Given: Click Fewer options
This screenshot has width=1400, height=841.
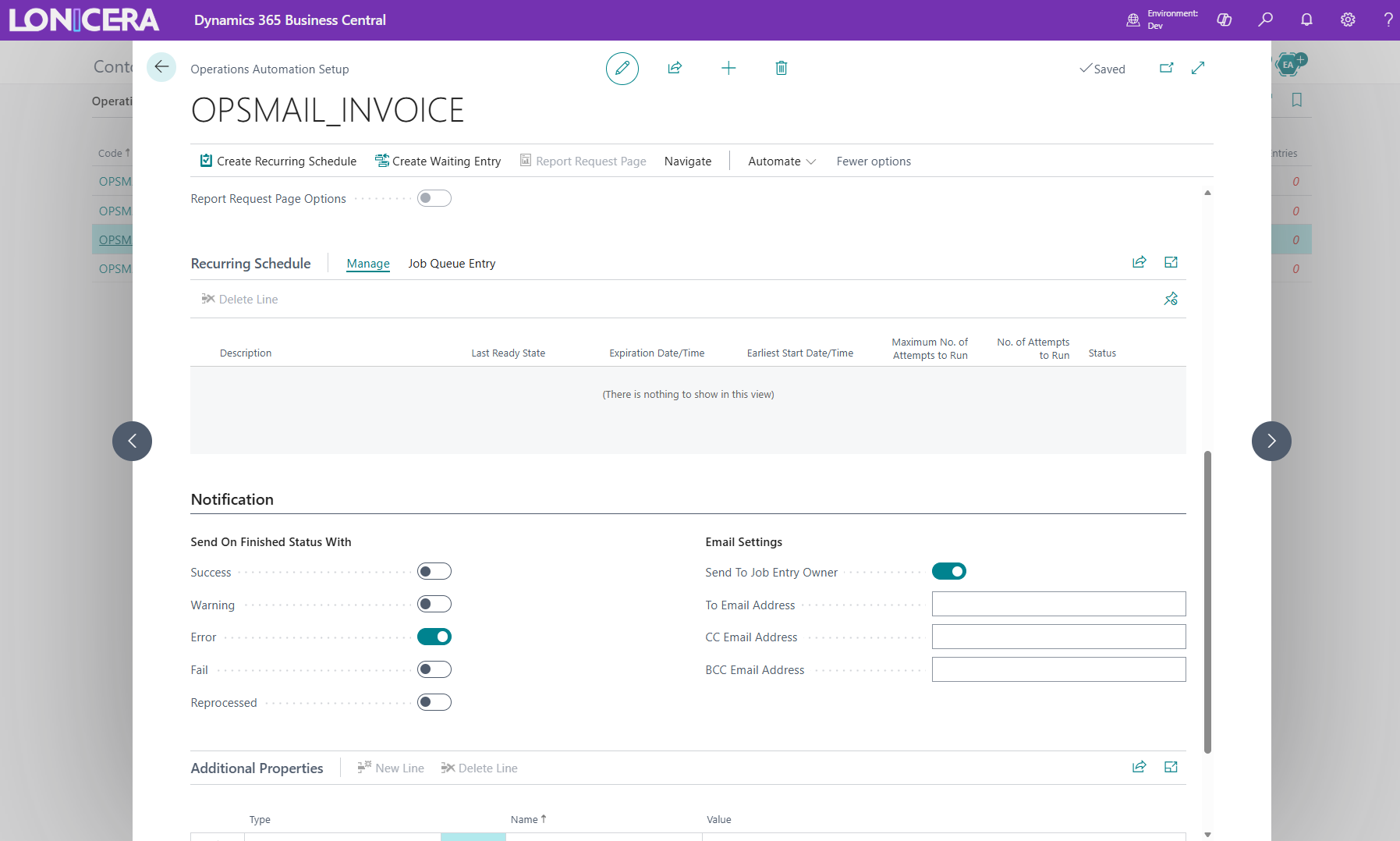Looking at the screenshot, I should tap(874, 161).
